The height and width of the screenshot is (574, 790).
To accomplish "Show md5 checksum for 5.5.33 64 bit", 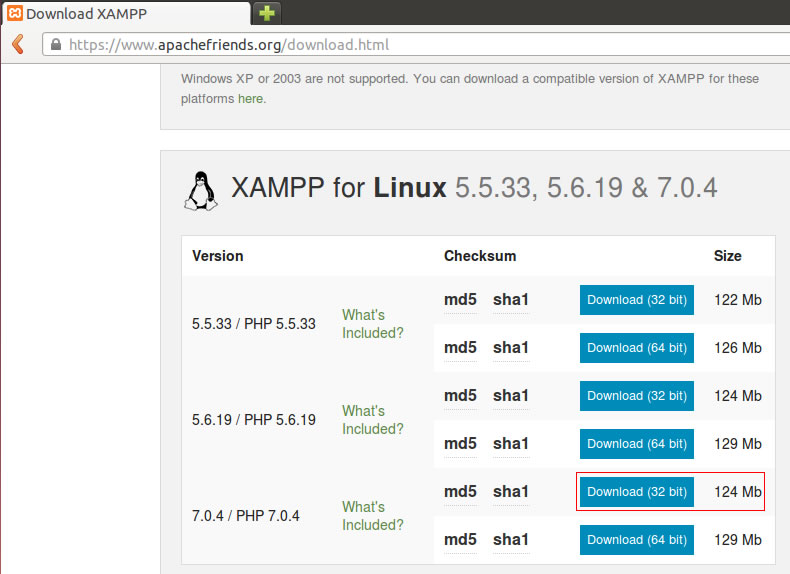I will pos(460,348).
